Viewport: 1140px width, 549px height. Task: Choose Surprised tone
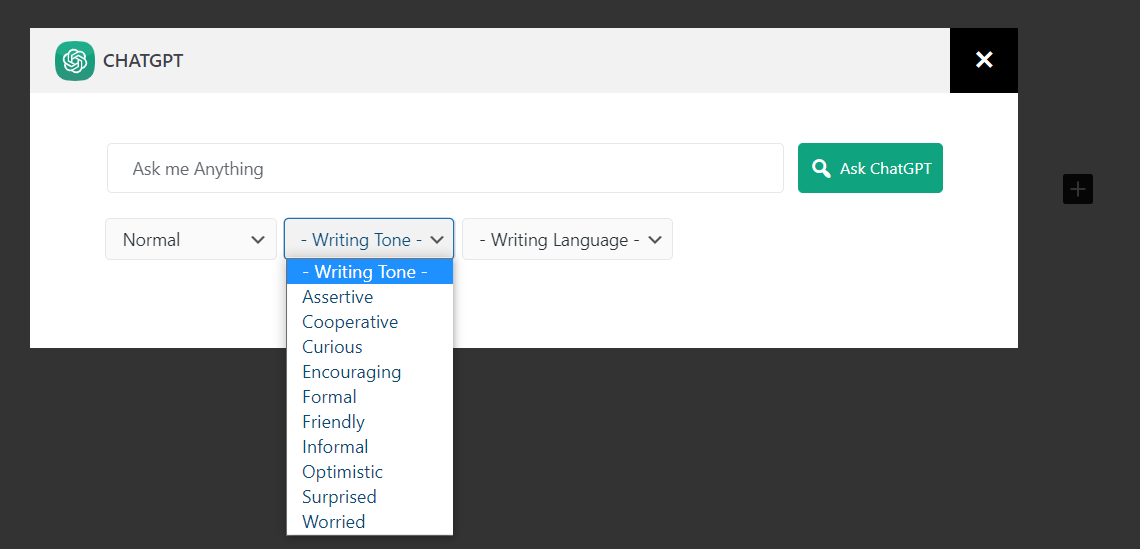point(369,497)
